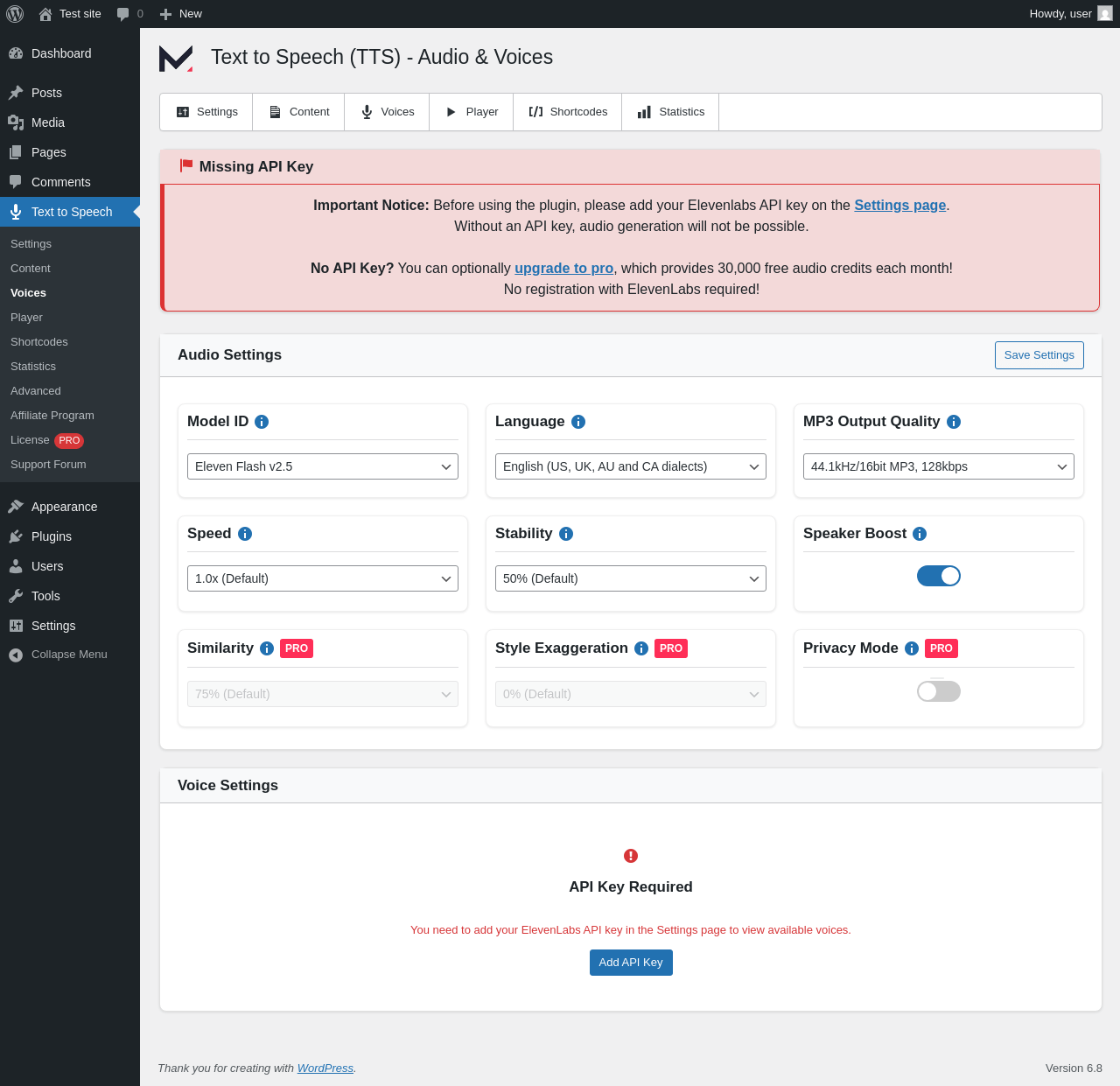Switch to the Voices tab
Image resolution: width=1120 pixels, height=1086 pixels.
pyautogui.click(x=387, y=112)
